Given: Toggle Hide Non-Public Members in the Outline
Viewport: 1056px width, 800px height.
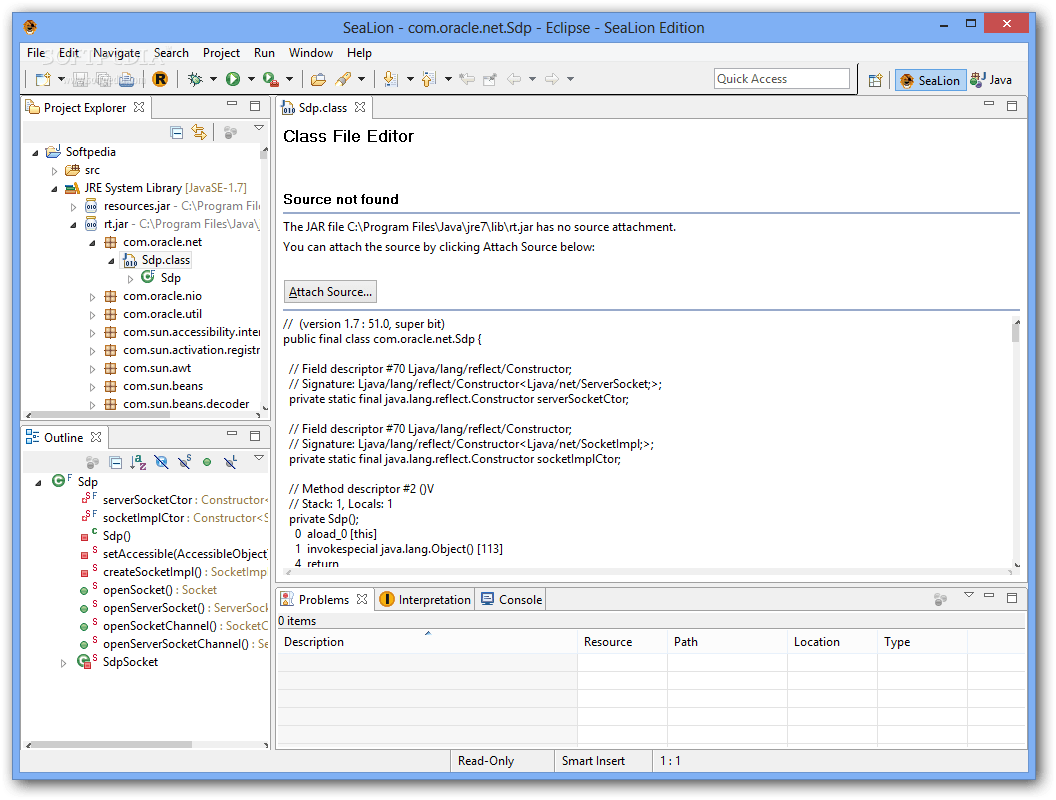Looking at the screenshot, I should [x=207, y=463].
